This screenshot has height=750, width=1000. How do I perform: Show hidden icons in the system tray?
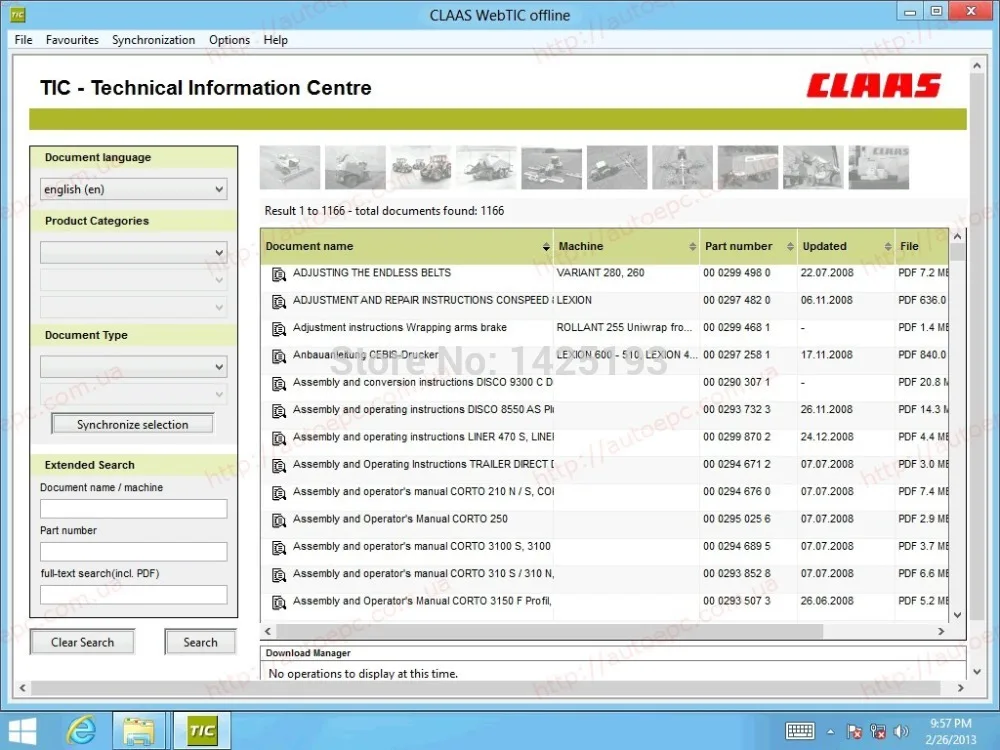tap(831, 733)
